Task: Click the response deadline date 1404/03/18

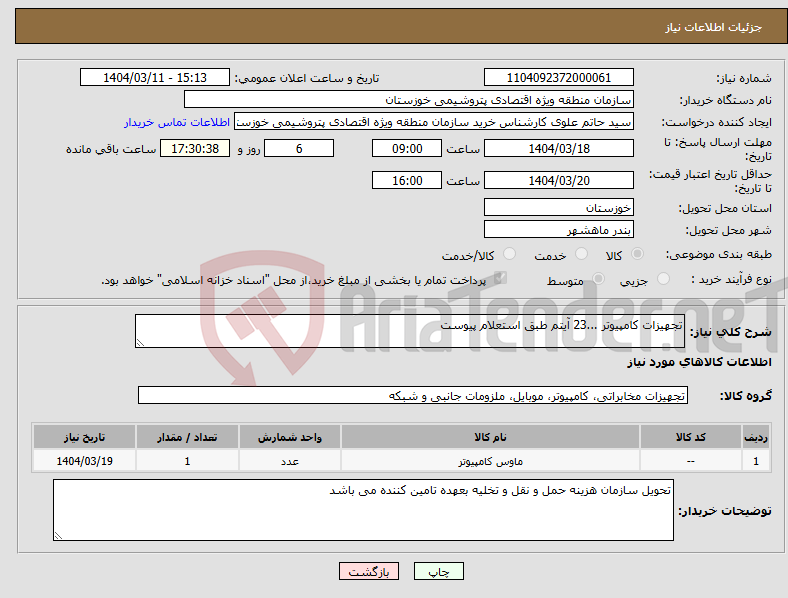Action: click(x=559, y=148)
